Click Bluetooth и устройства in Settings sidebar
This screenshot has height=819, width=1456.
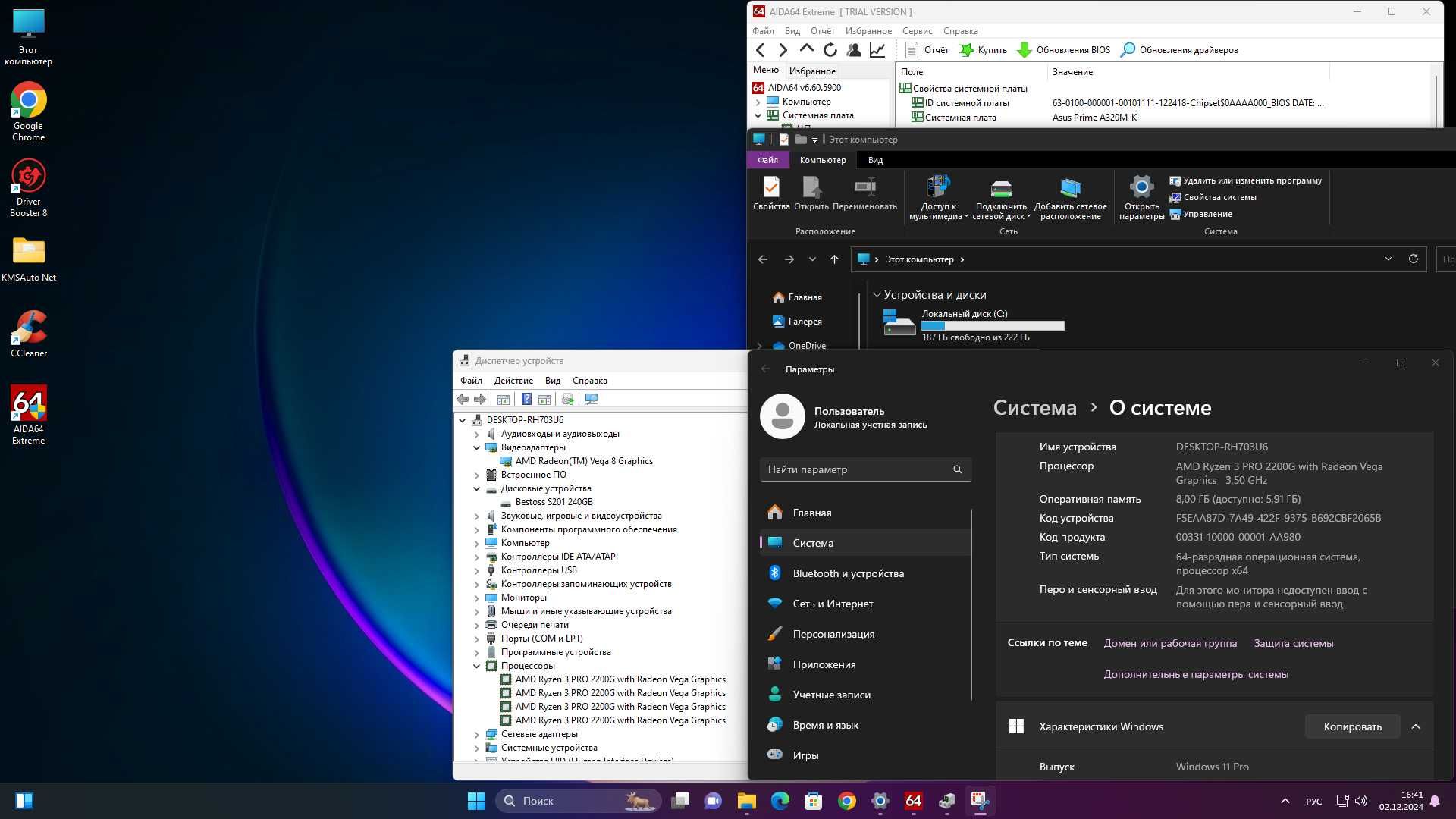click(x=864, y=573)
